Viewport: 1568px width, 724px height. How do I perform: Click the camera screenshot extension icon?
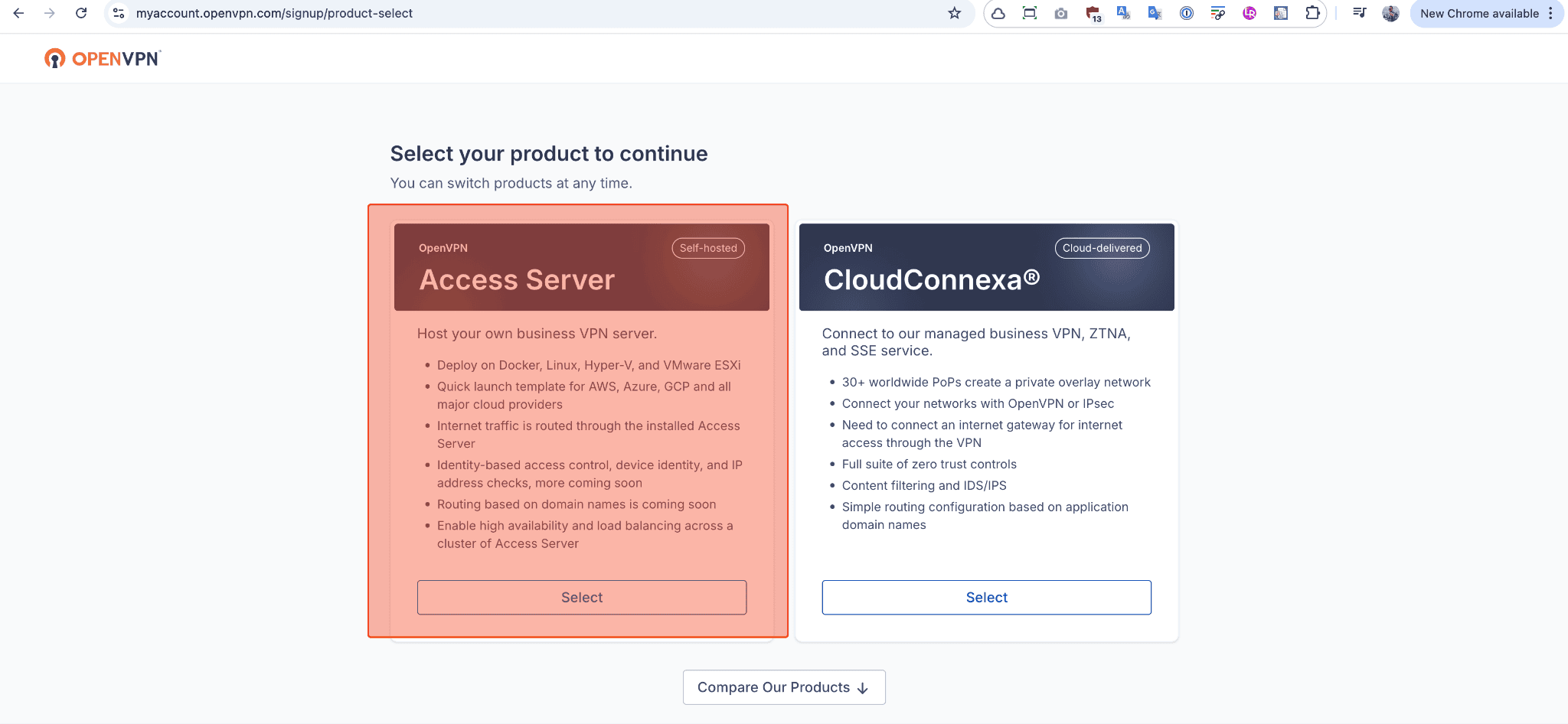click(1060, 13)
